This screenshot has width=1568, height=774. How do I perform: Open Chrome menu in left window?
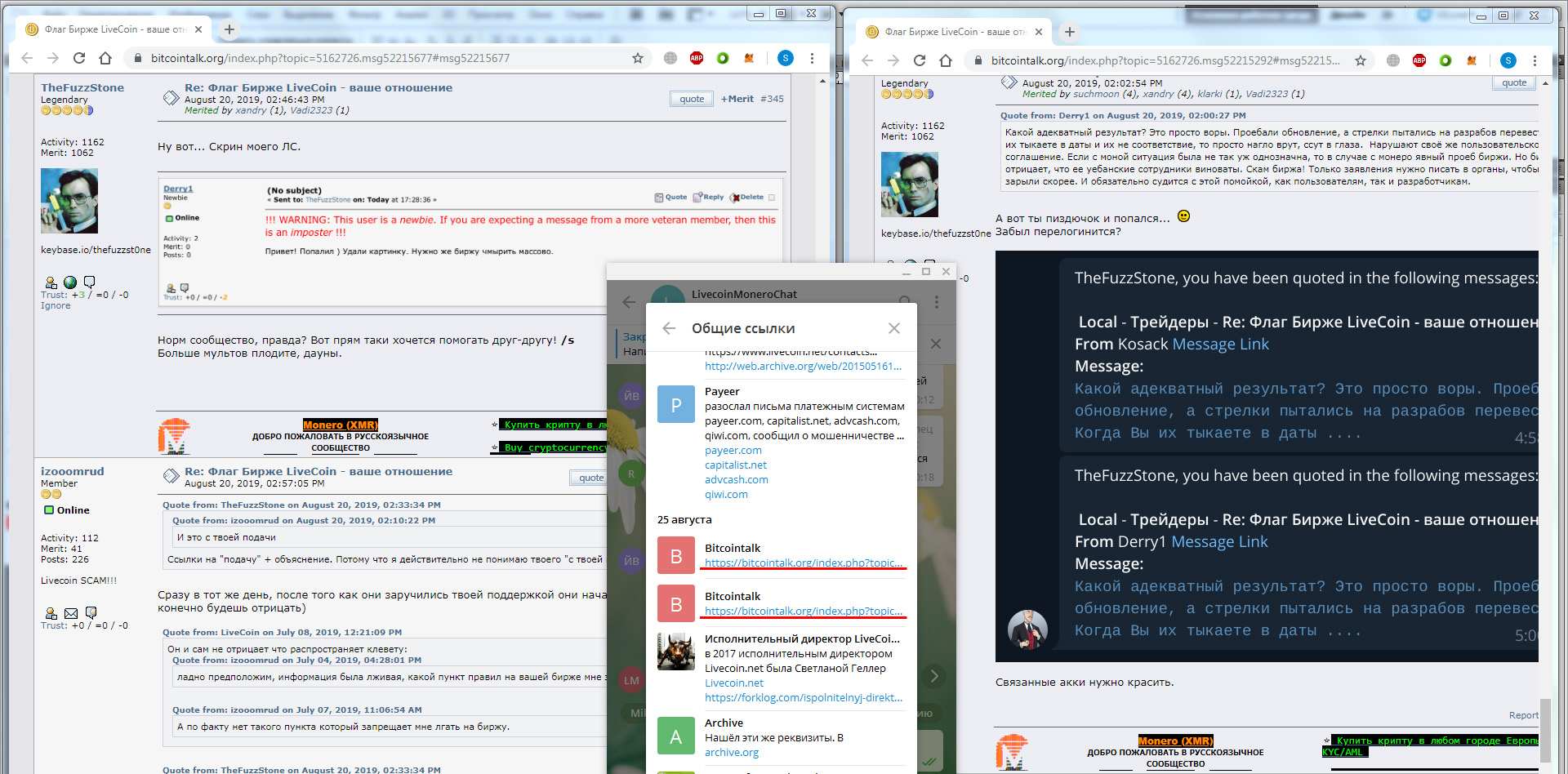click(812, 58)
